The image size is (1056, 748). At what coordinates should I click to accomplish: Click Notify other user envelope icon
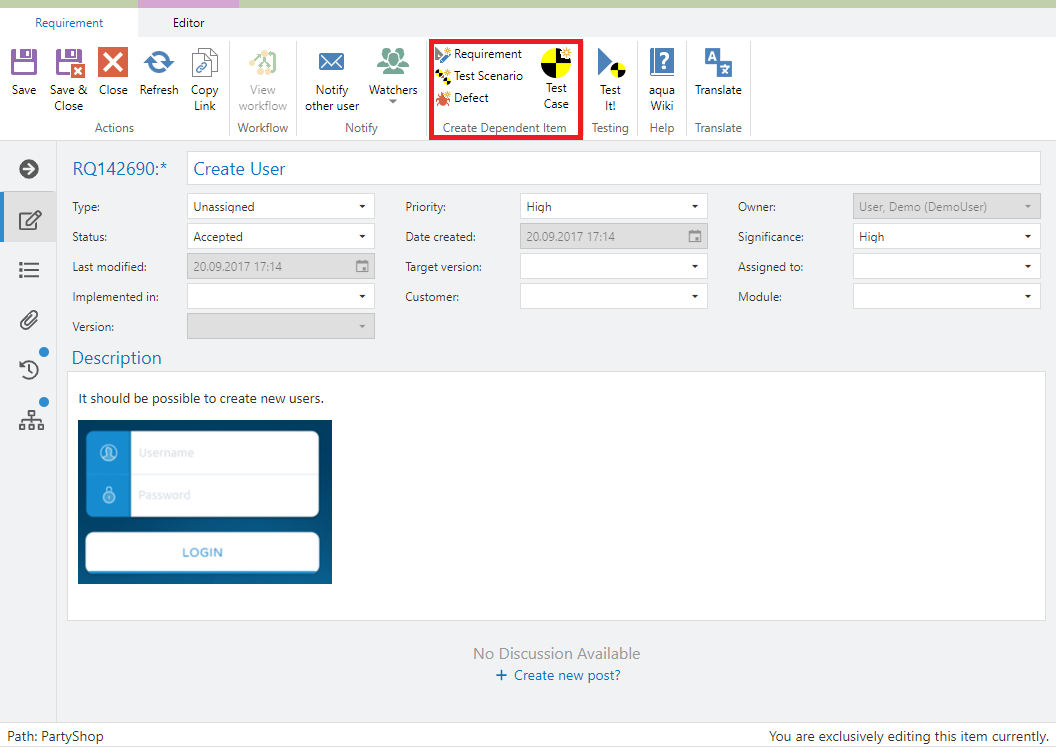point(332,63)
